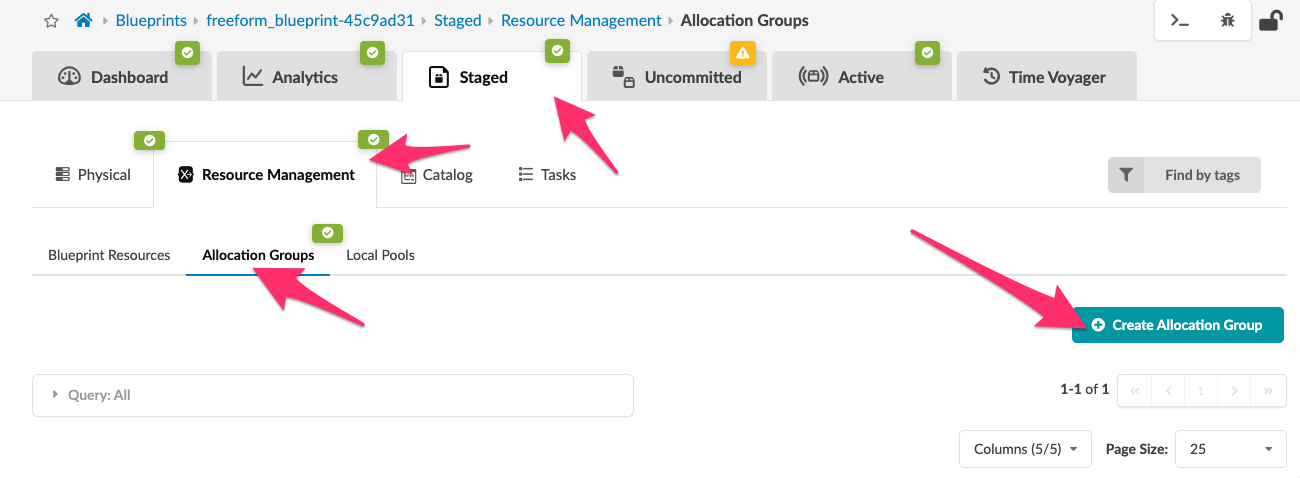
Task: Click the star favorite icon in breadcrumb
Action: [x=51, y=20]
